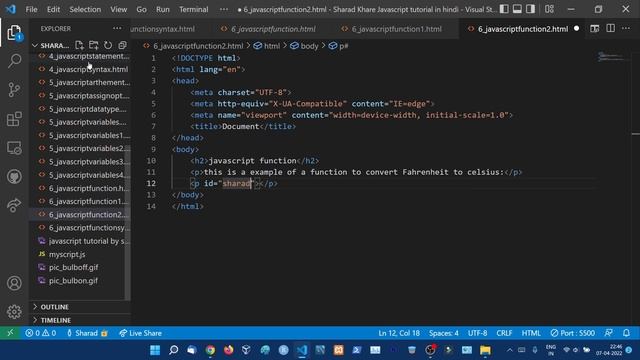Change indentation from Spaces: 4
Image resolution: width=640 pixels, height=360 pixels.
click(443, 333)
